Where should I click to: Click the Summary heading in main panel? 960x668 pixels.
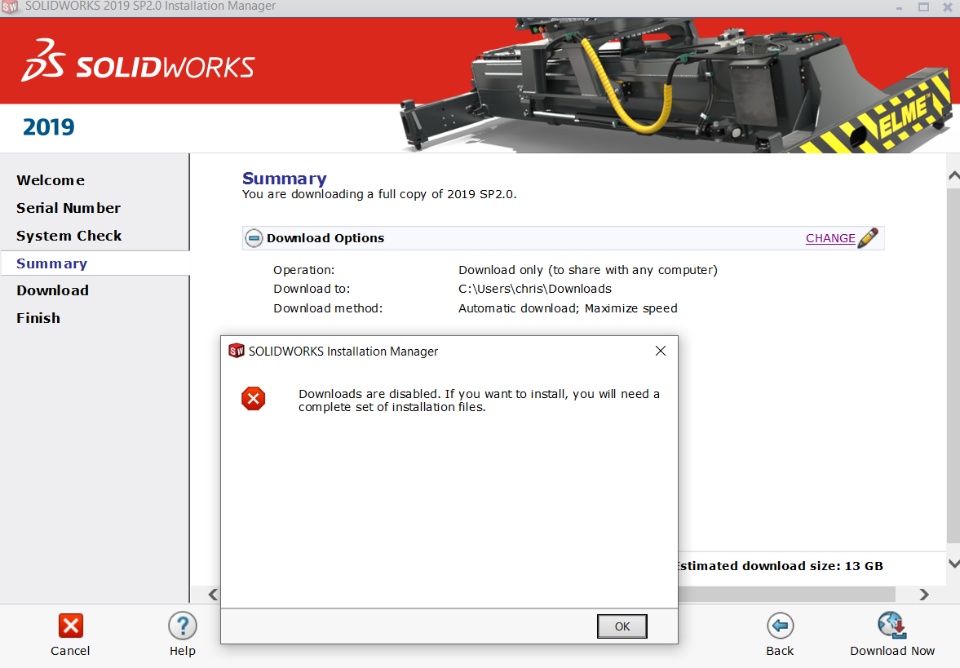tap(285, 178)
